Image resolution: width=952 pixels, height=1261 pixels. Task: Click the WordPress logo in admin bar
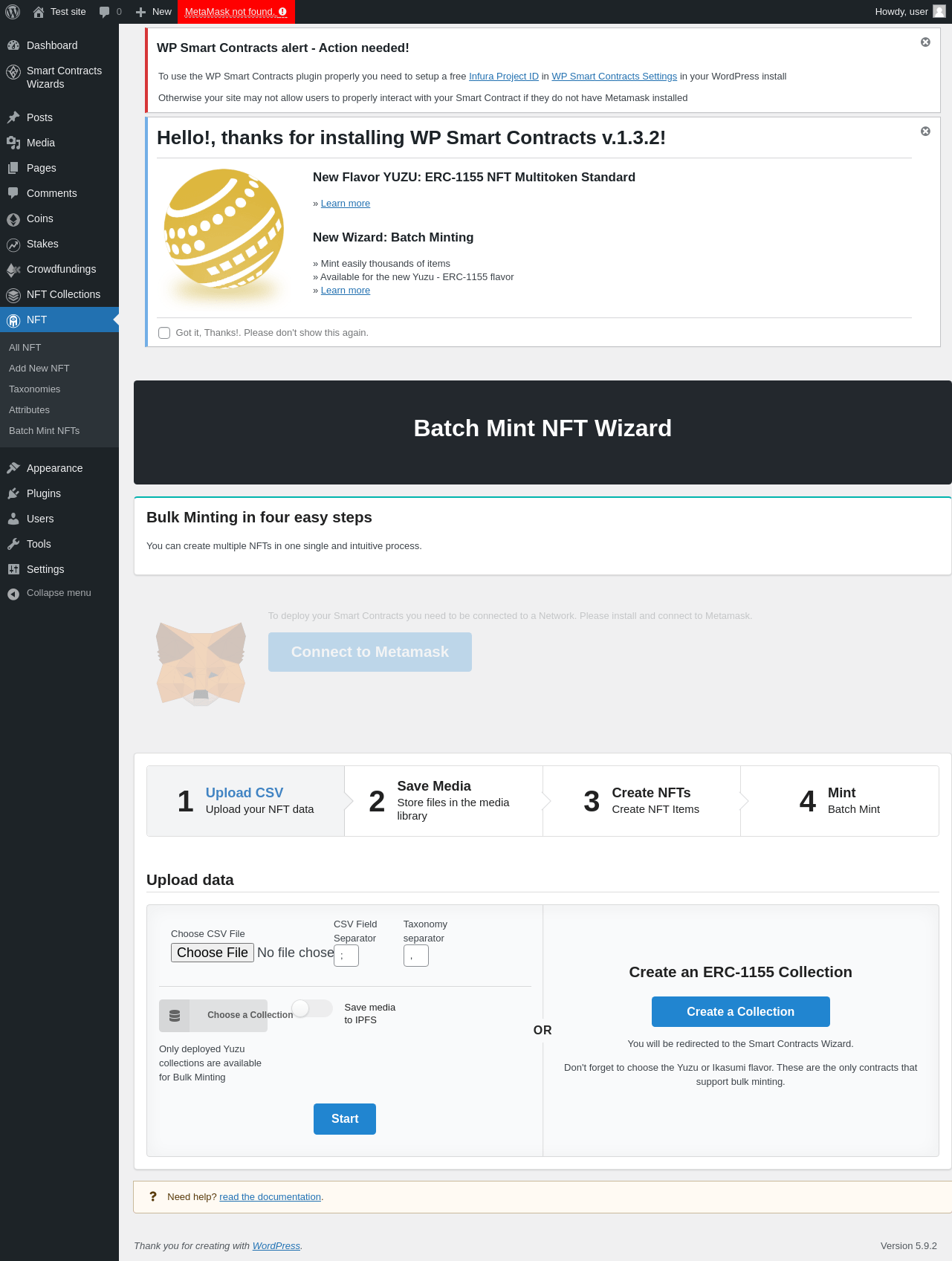(x=13, y=12)
